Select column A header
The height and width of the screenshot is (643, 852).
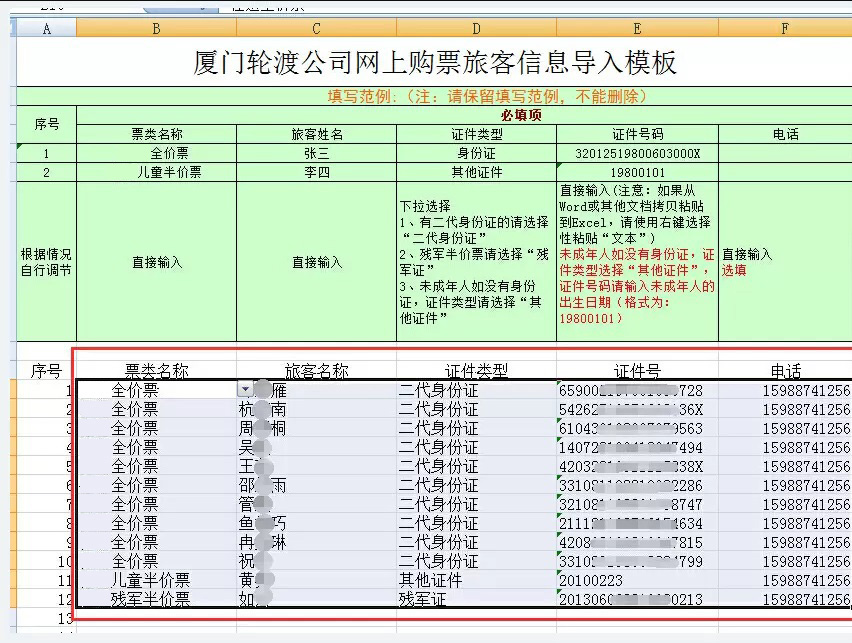[47, 28]
